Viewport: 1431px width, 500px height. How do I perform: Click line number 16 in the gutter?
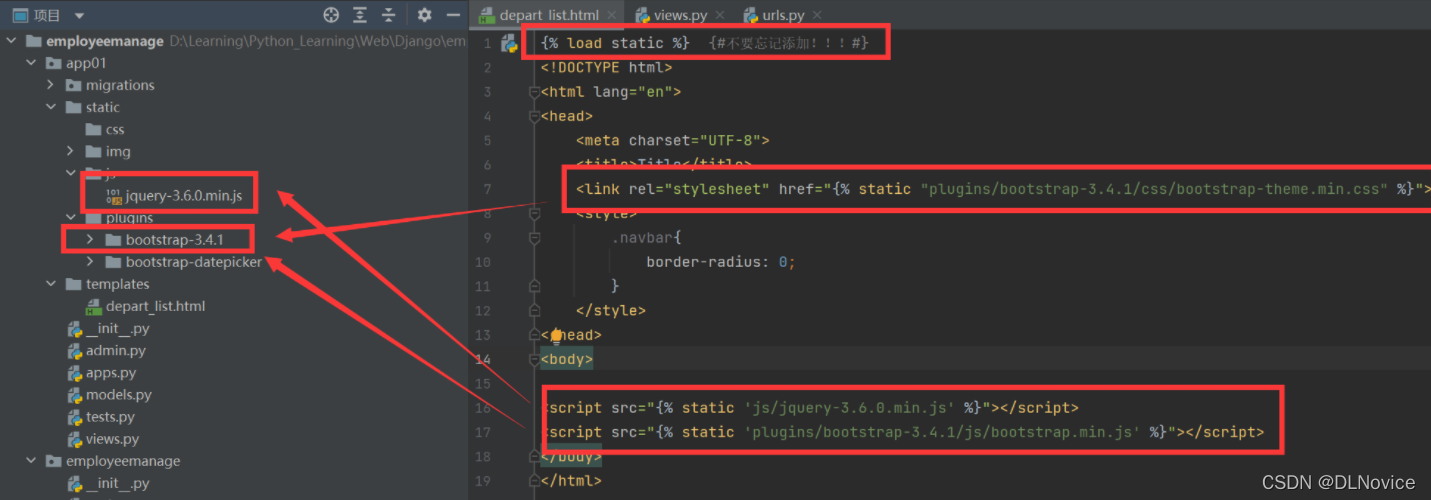pyautogui.click(x=483, y=408)
